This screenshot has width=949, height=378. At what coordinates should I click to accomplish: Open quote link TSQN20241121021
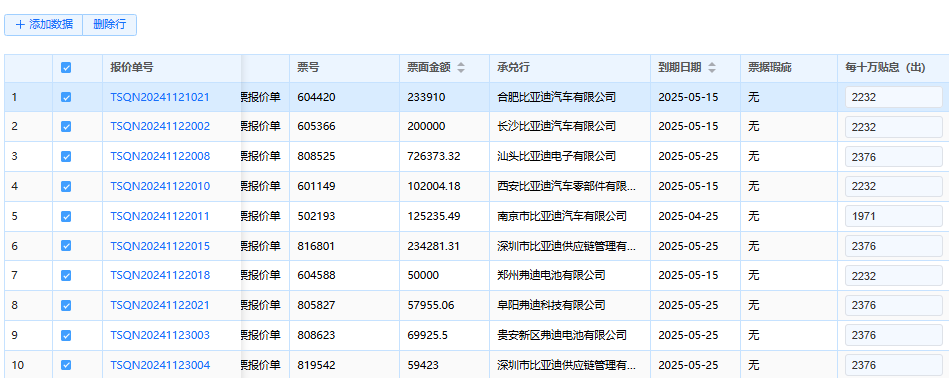pos(160,97)
